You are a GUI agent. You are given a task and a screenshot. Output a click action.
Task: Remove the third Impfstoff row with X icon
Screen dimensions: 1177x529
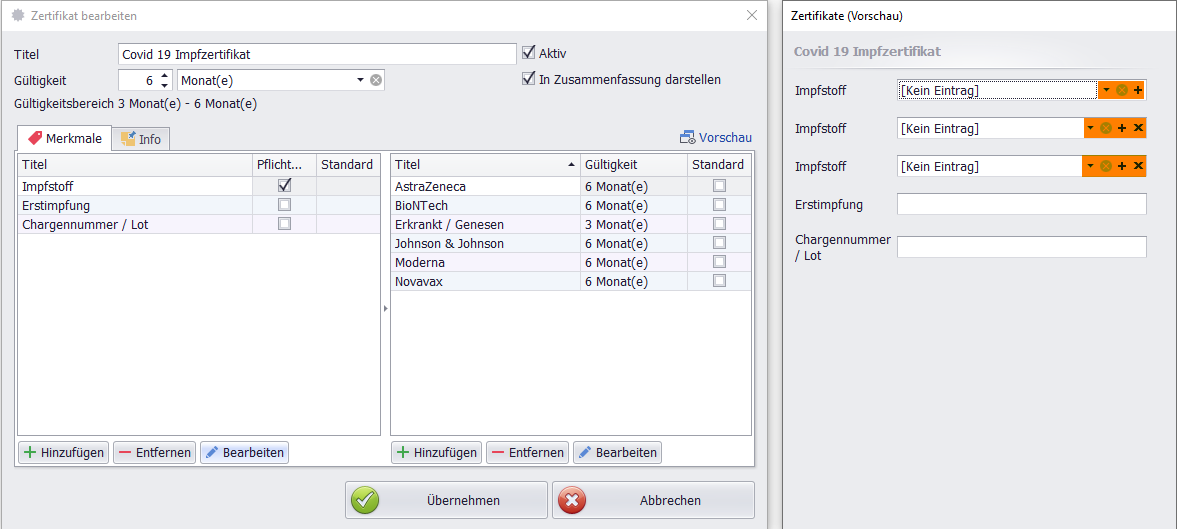[1138, 166]
